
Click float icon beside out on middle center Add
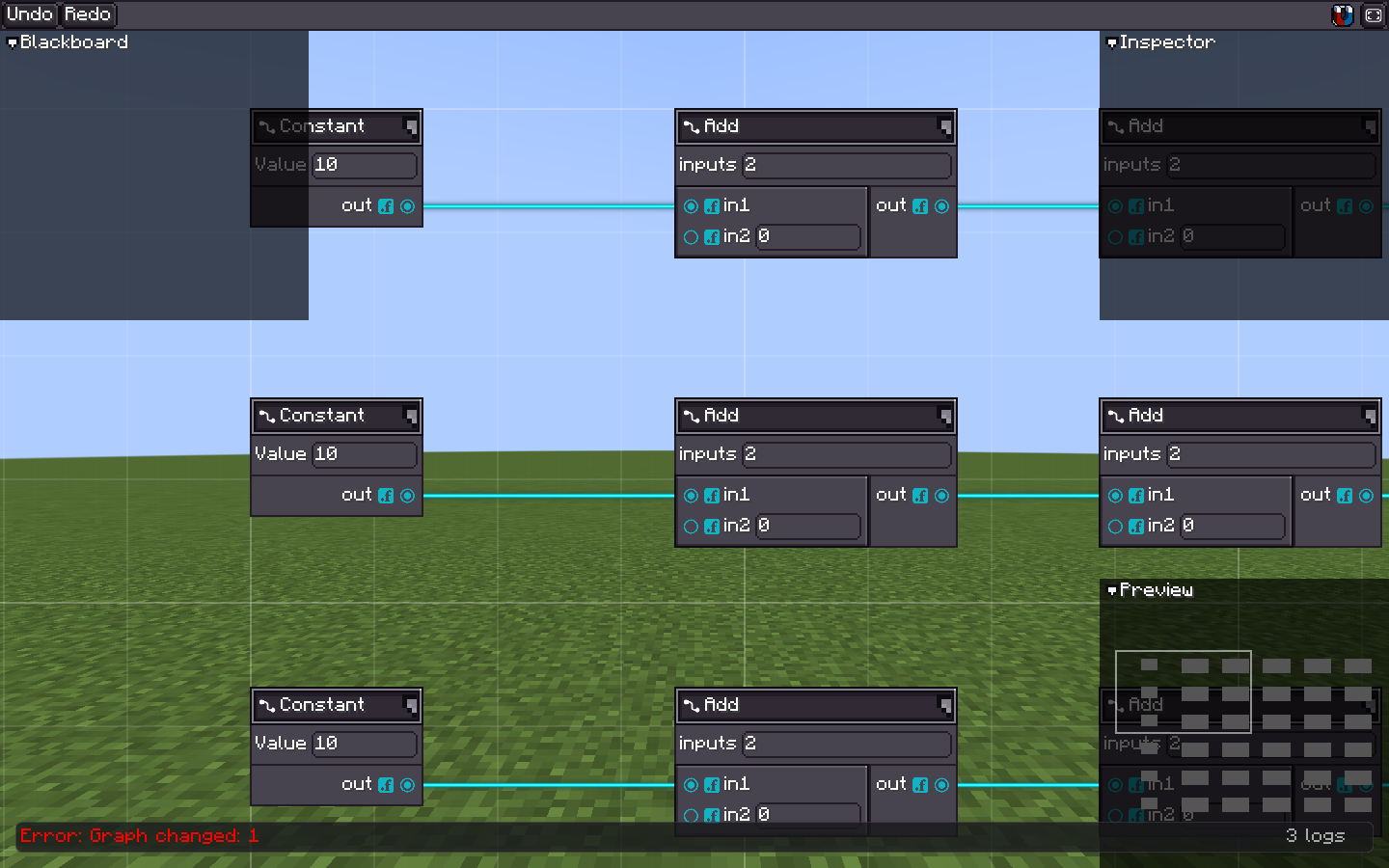point(920,496)
